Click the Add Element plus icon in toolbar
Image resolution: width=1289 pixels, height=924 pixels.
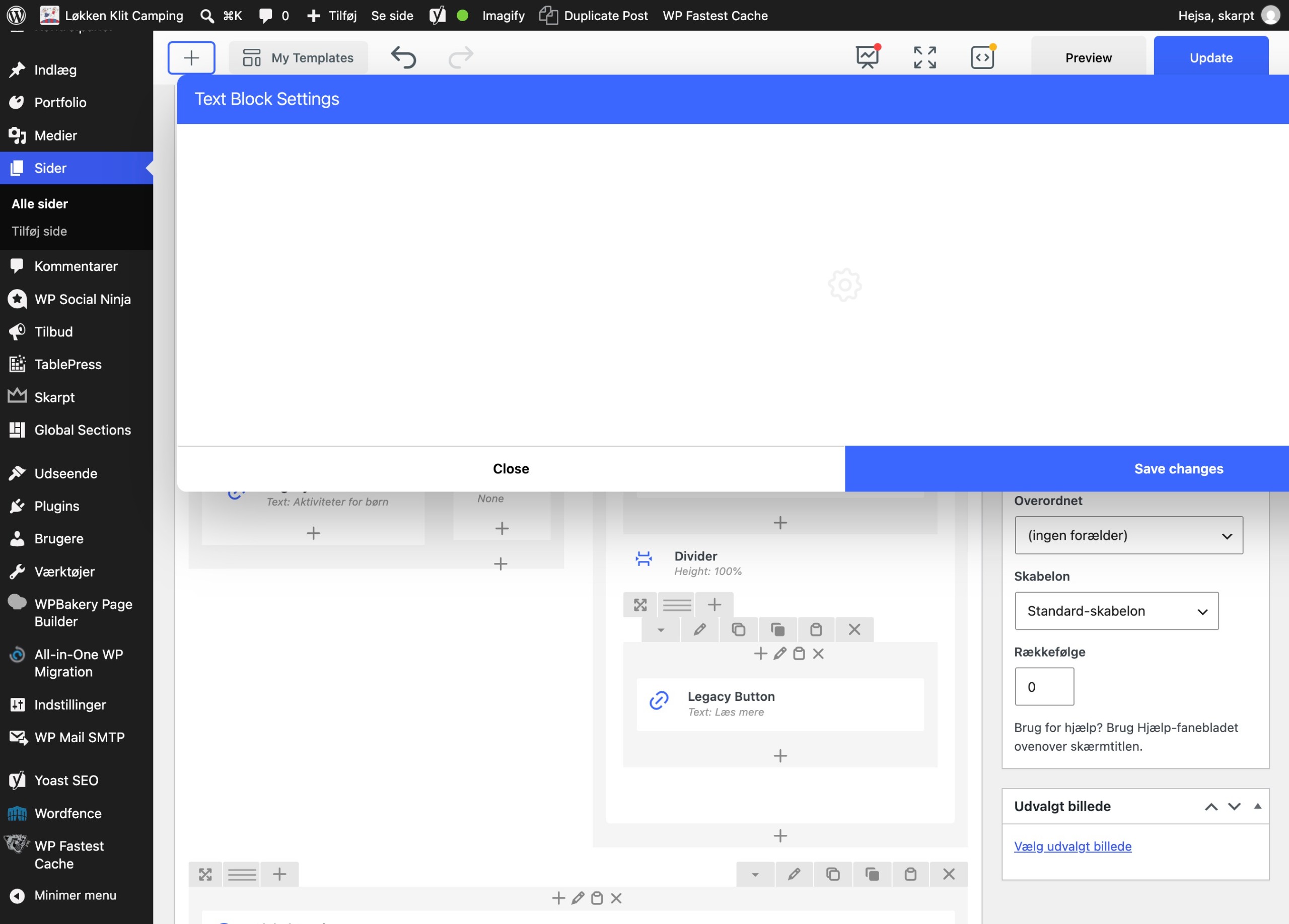point(191,57)
